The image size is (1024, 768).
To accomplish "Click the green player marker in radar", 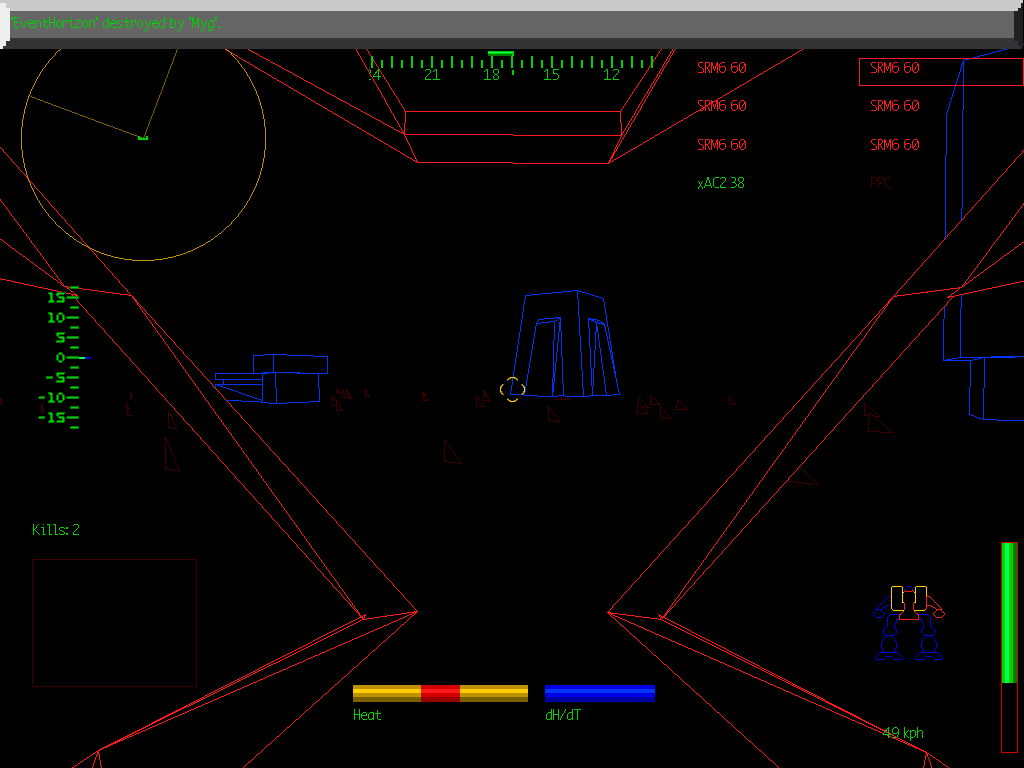I will point(143,137).
